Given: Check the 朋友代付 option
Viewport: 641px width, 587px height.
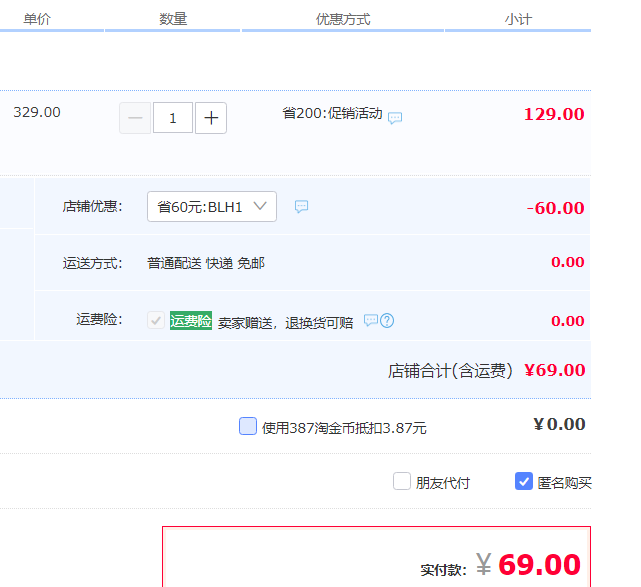Looking at the screenshot, I should [402, 482].
